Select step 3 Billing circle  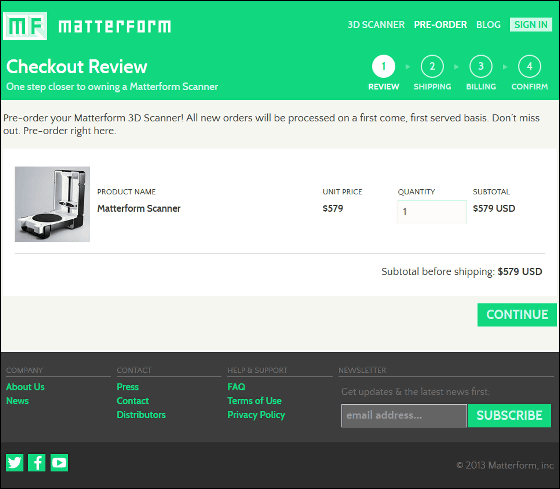(481, 66)
